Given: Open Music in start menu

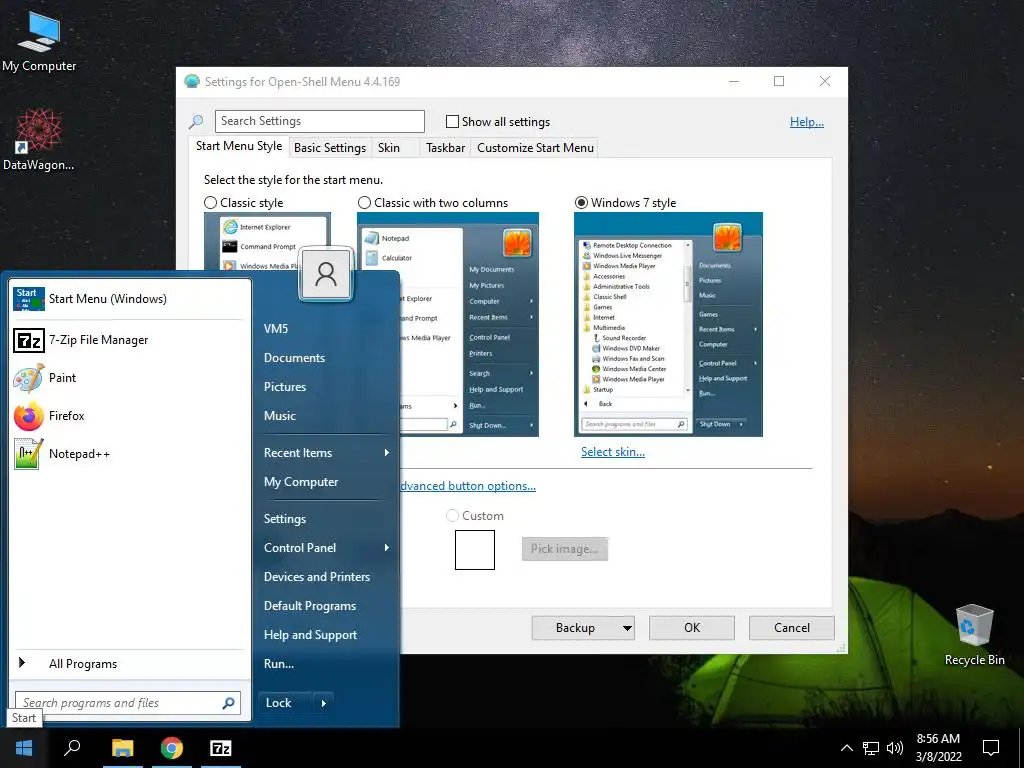Looking at the screenshot, I should [280, 415].
